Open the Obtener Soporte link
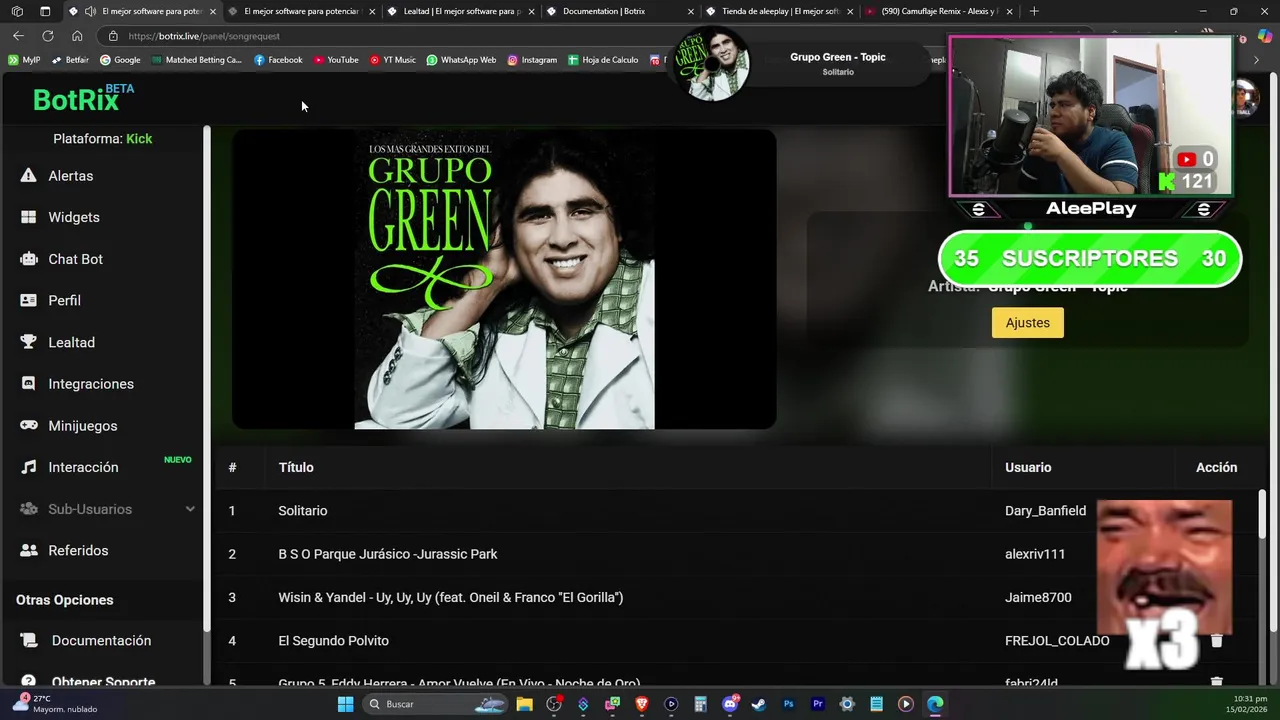Image resolution: width=1280 pixels, height=720 pixels. coord(103,682)
